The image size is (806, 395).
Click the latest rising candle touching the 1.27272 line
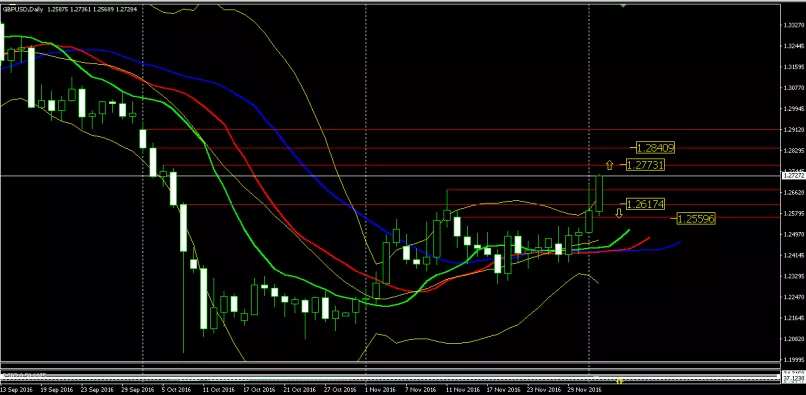[x=599, y=193]
